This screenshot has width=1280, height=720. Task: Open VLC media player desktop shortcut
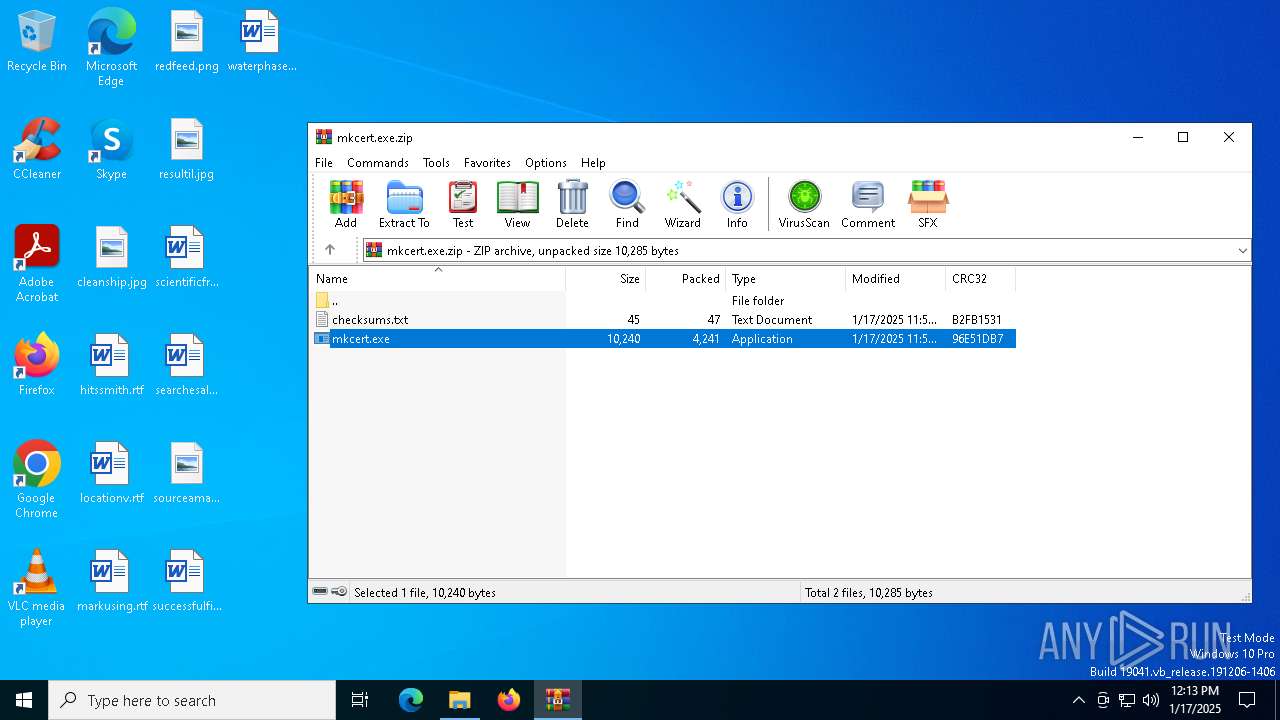(37, 588)
